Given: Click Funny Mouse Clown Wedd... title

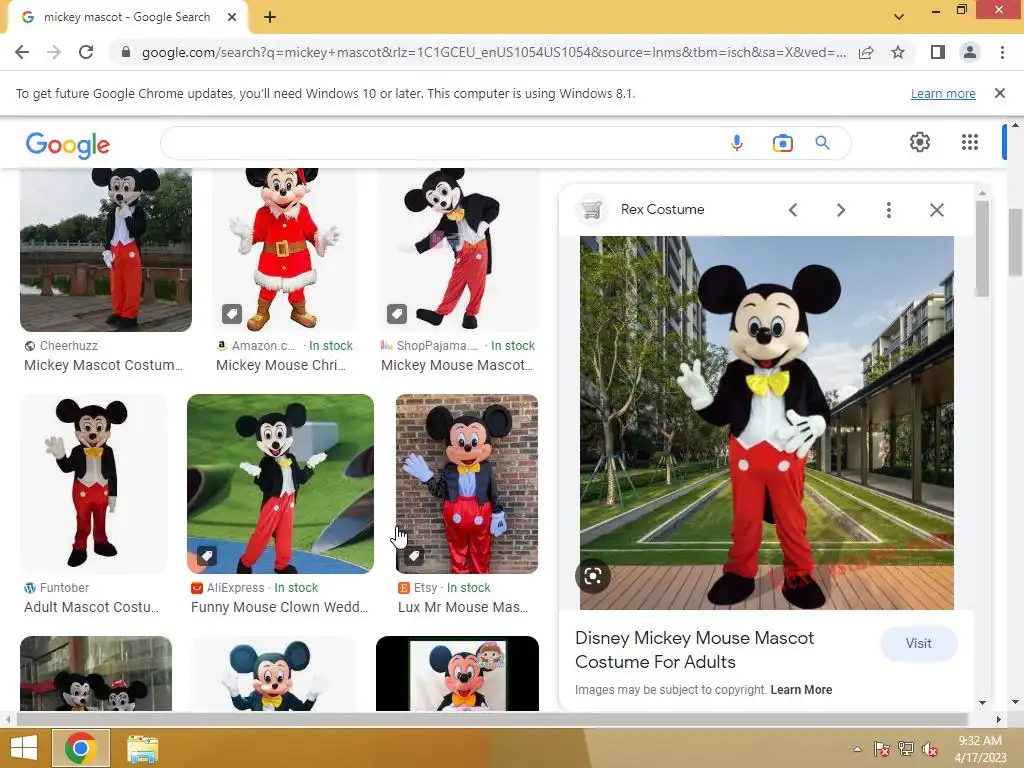Looking at the screenshot, I should pyautogui.click(x=280, y=607).
